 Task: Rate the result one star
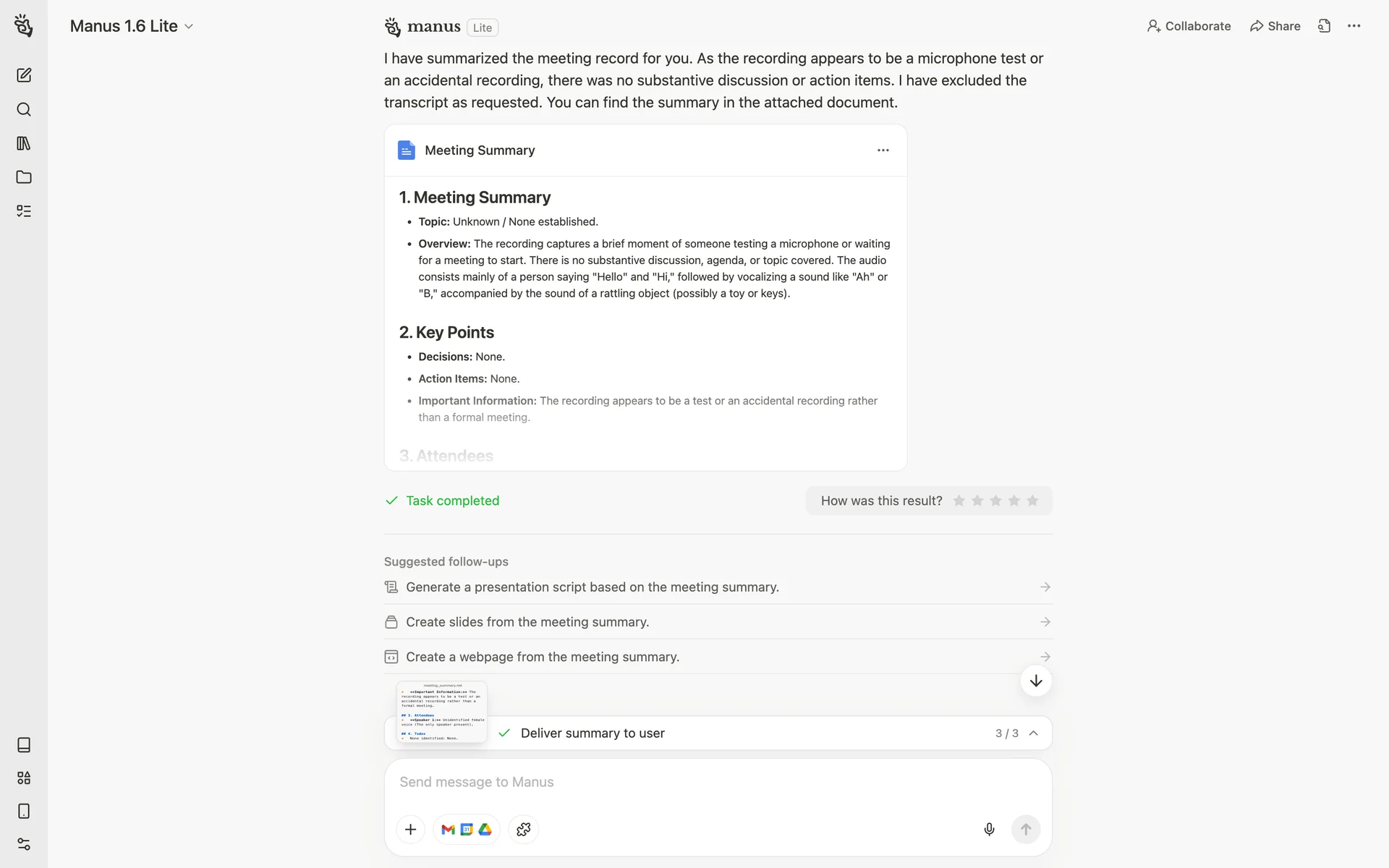tap(959, 501)
